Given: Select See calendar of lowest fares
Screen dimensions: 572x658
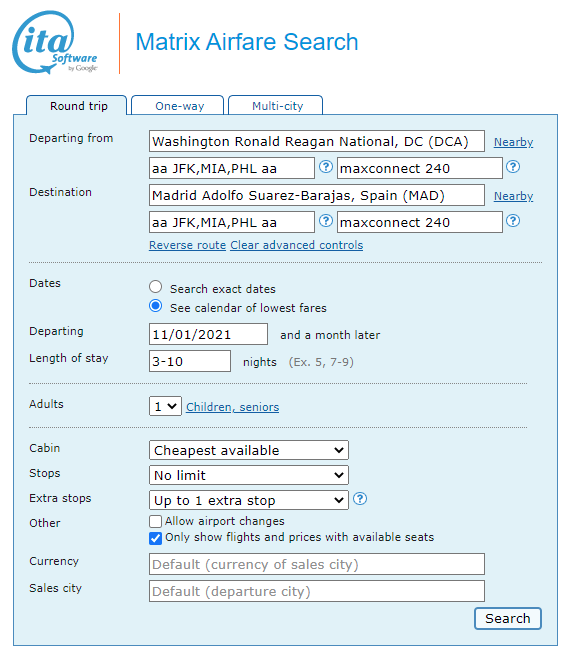Looking at the screenshot, I should tap(156, 306).
